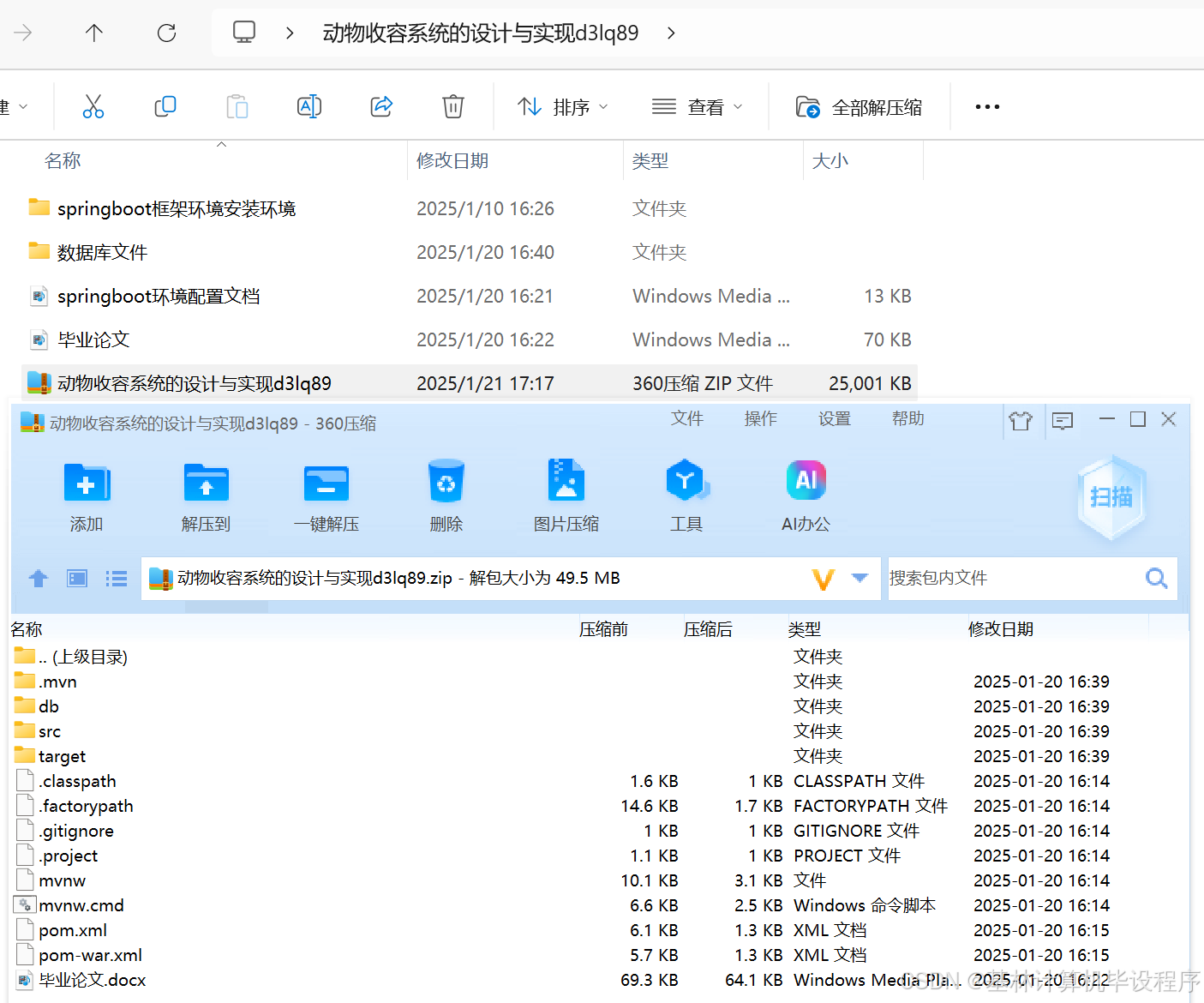Viewport: 1204px width, 1003px height.
Task: Click the copy icon in Explorer toolbar
Action: [x=165, y=106]
